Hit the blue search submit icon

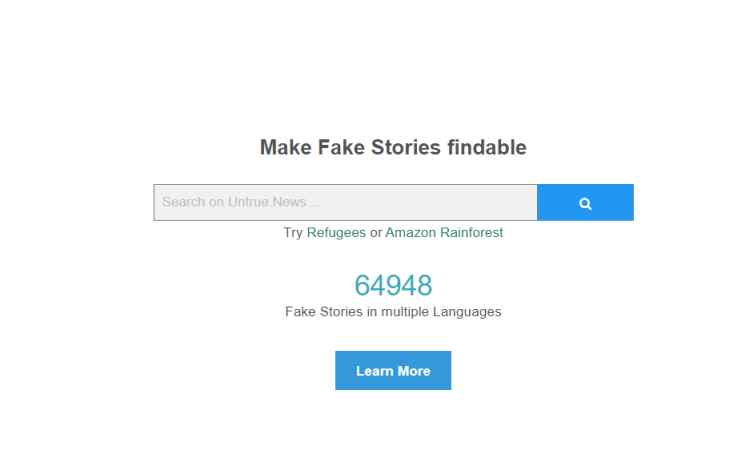[585, 203]
